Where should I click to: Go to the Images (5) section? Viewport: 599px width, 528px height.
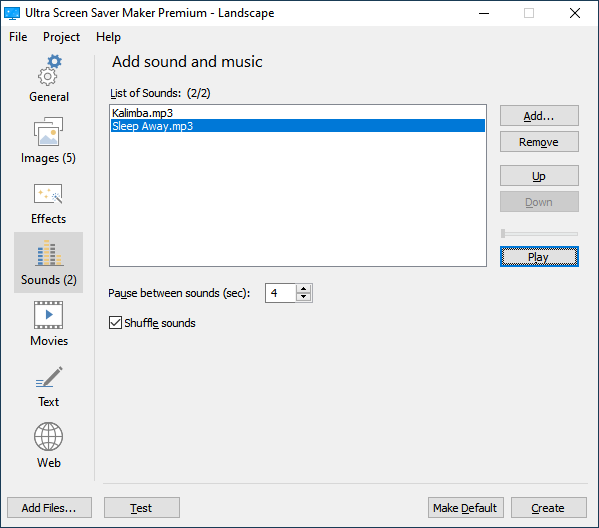click(49, 140)
